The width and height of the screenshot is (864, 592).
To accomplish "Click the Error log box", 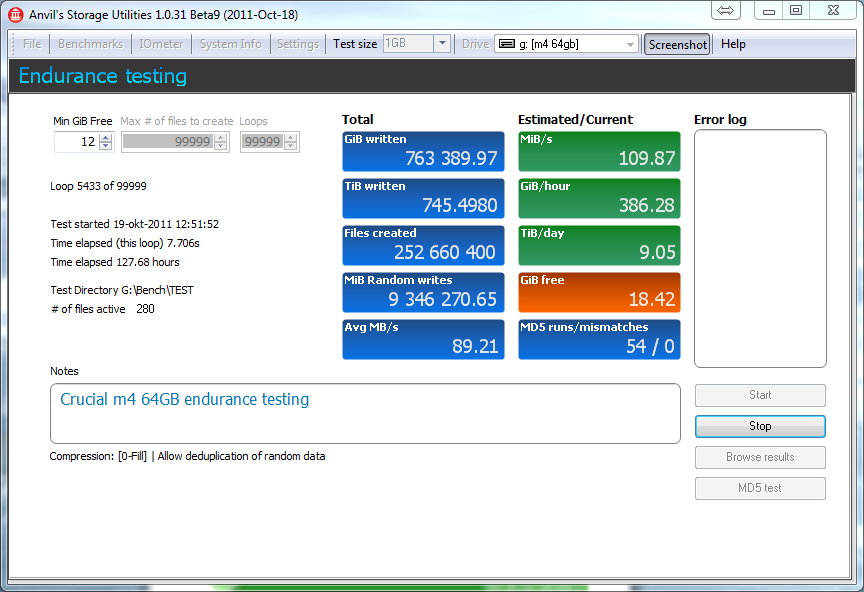I will 760,249.
